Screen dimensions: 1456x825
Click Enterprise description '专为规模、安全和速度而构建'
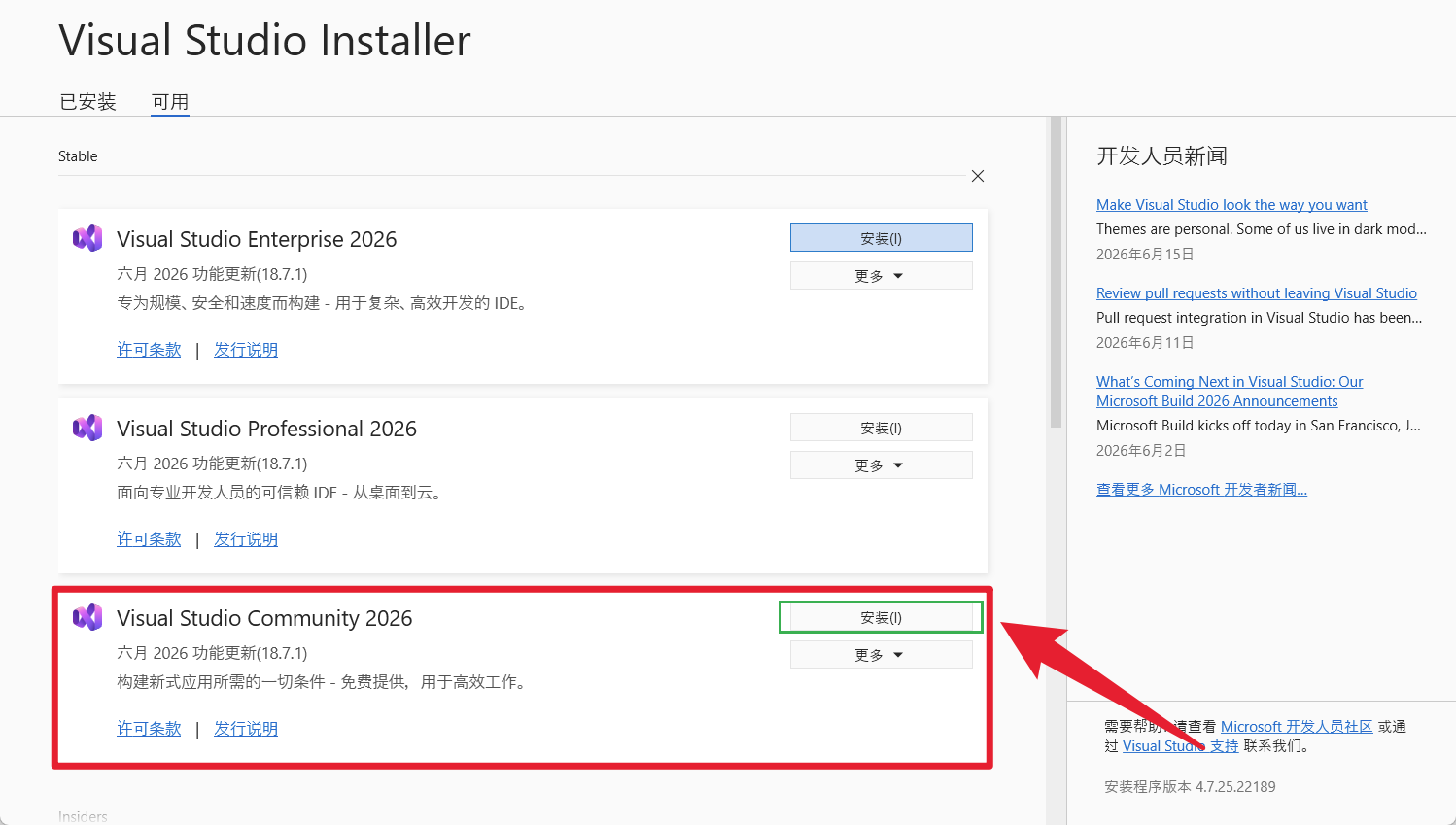tap(325, 303)
